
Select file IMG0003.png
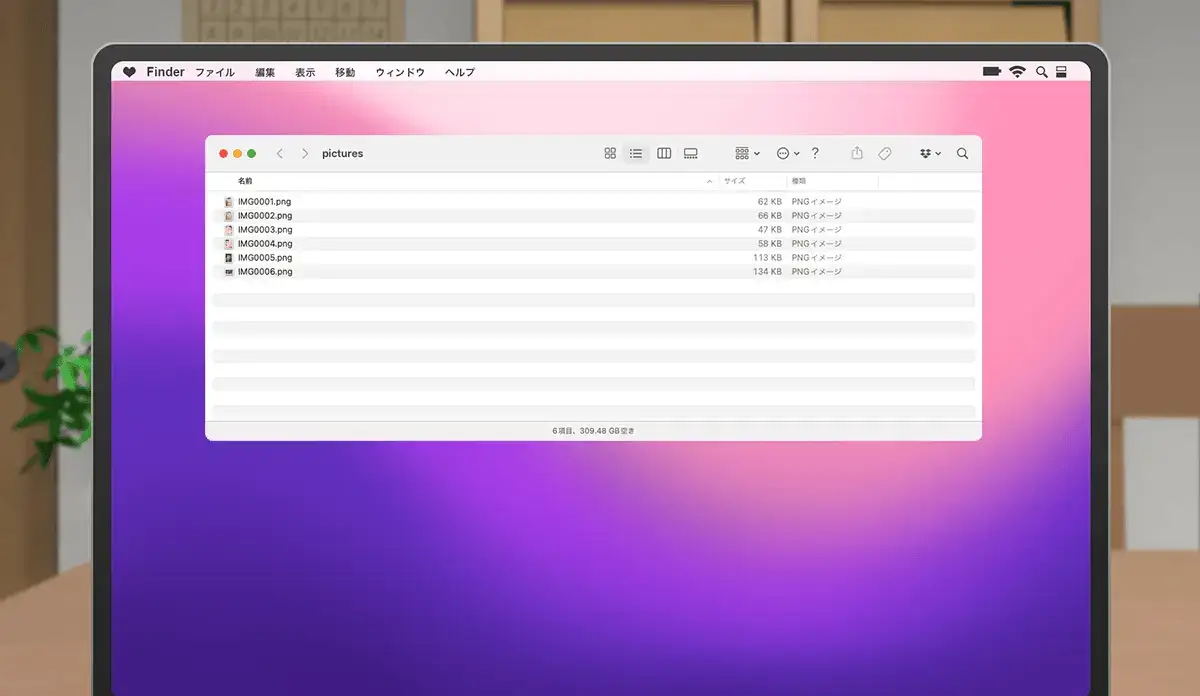point(265,230)
